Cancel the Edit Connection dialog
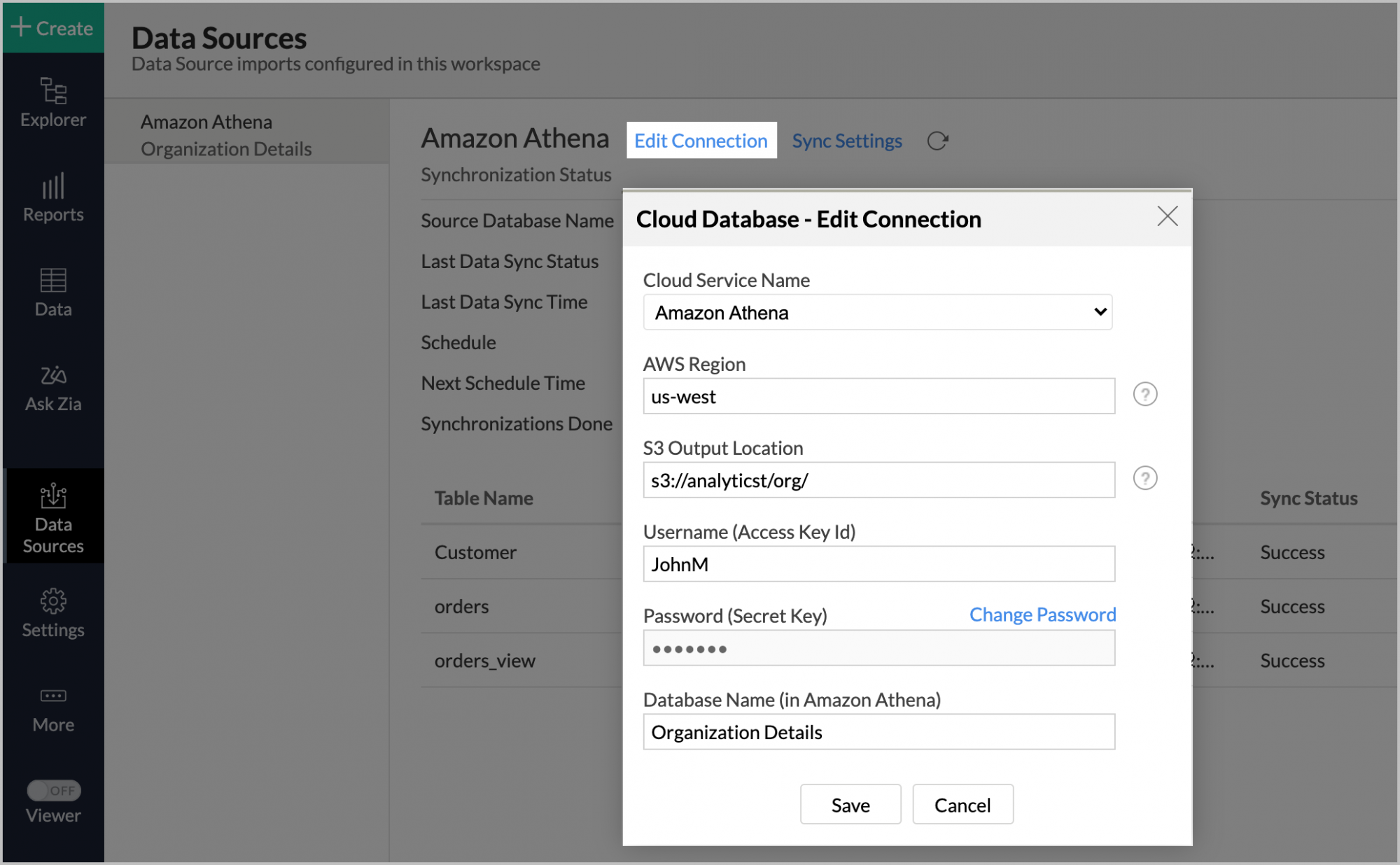1400x865 pixels. tap(962, 804)
